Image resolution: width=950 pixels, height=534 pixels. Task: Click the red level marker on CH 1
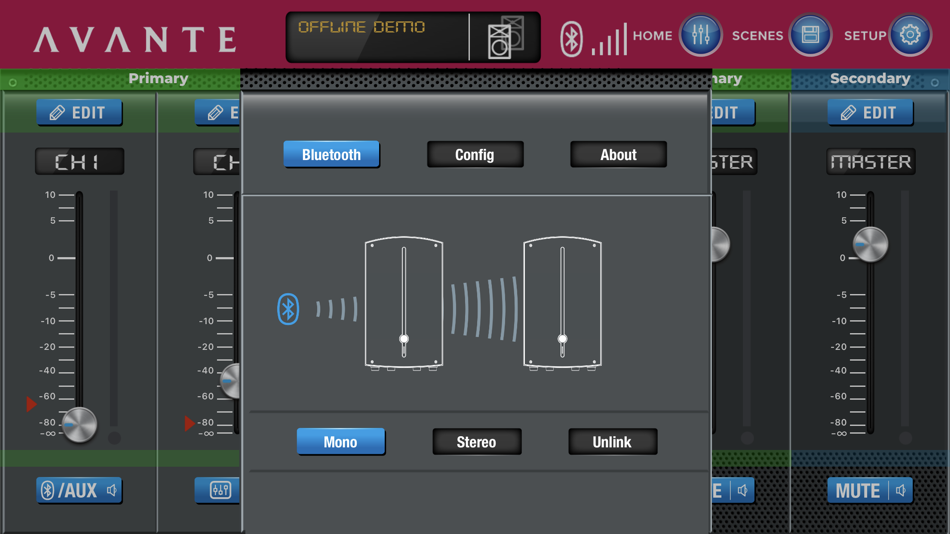tap(32, 404)
